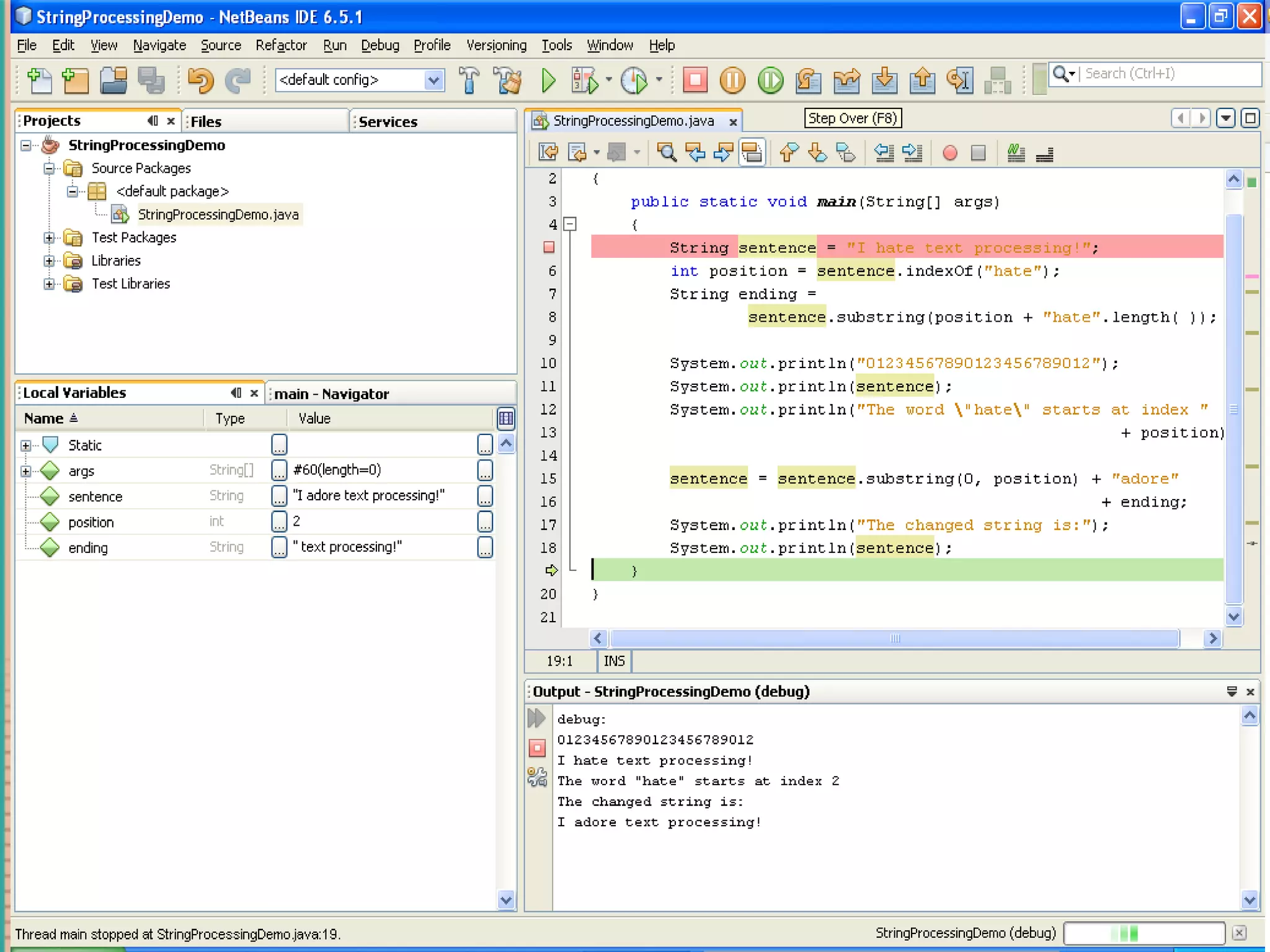Click the green Continue debugger icon
Screen dimensions: 1270x952
pyautogui.click(x=770, y=80)
